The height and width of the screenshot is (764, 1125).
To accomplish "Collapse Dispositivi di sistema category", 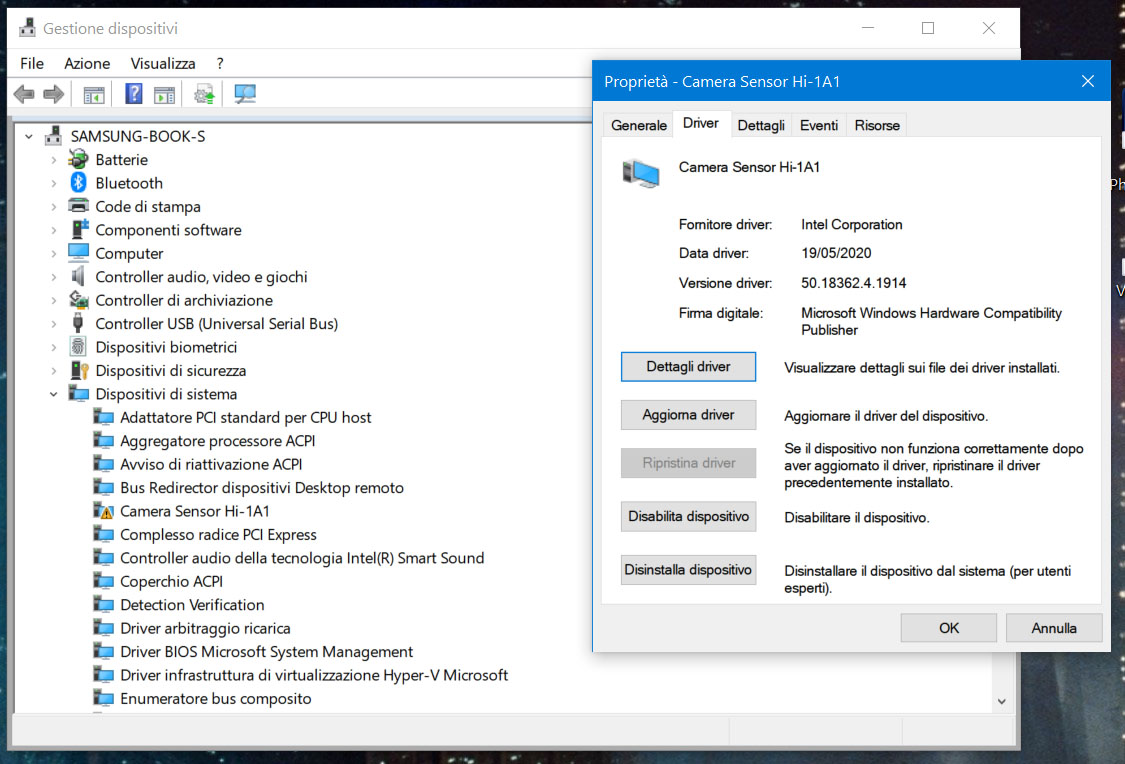I will 54,395.
